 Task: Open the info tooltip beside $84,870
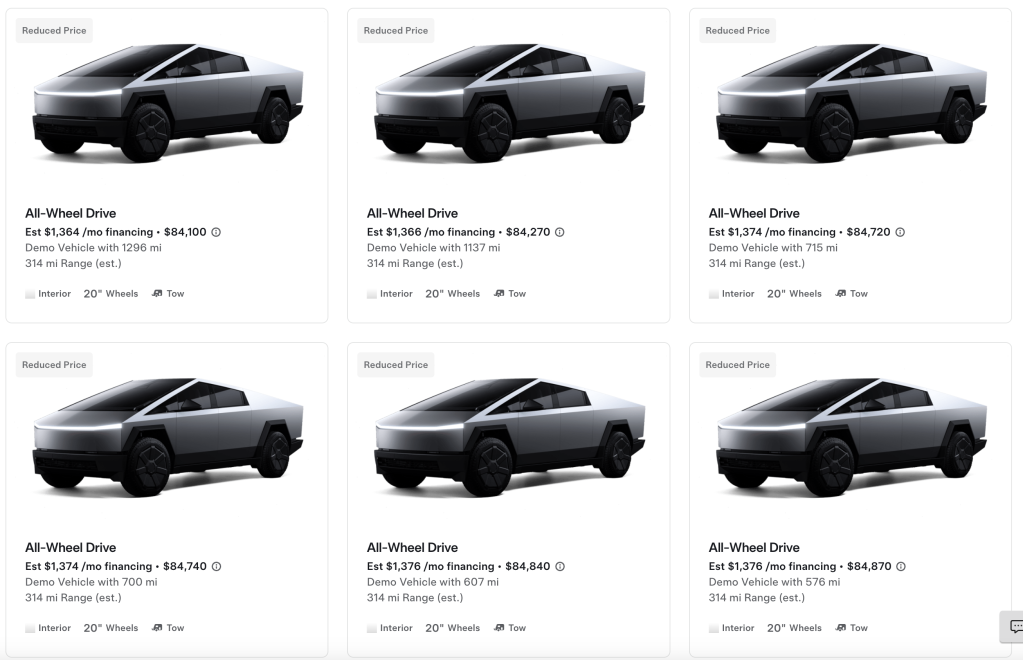(900, 566)
